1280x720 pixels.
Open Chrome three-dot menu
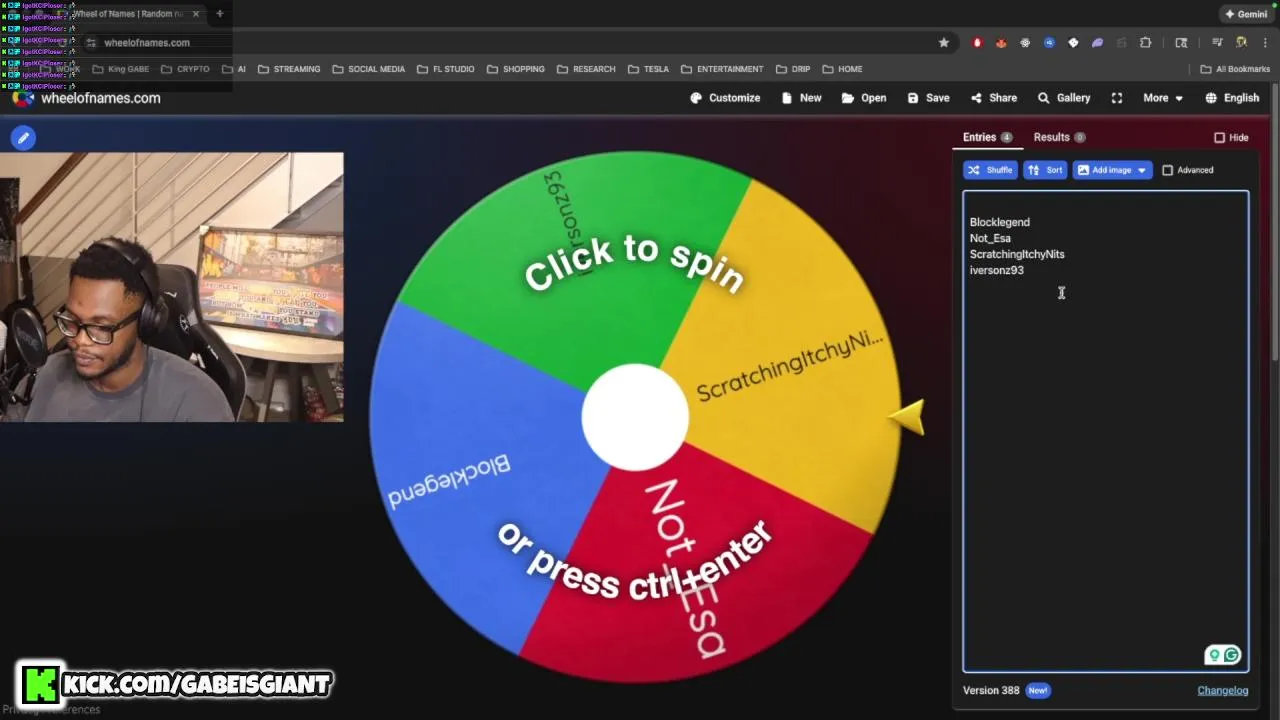coord(1265,43)
